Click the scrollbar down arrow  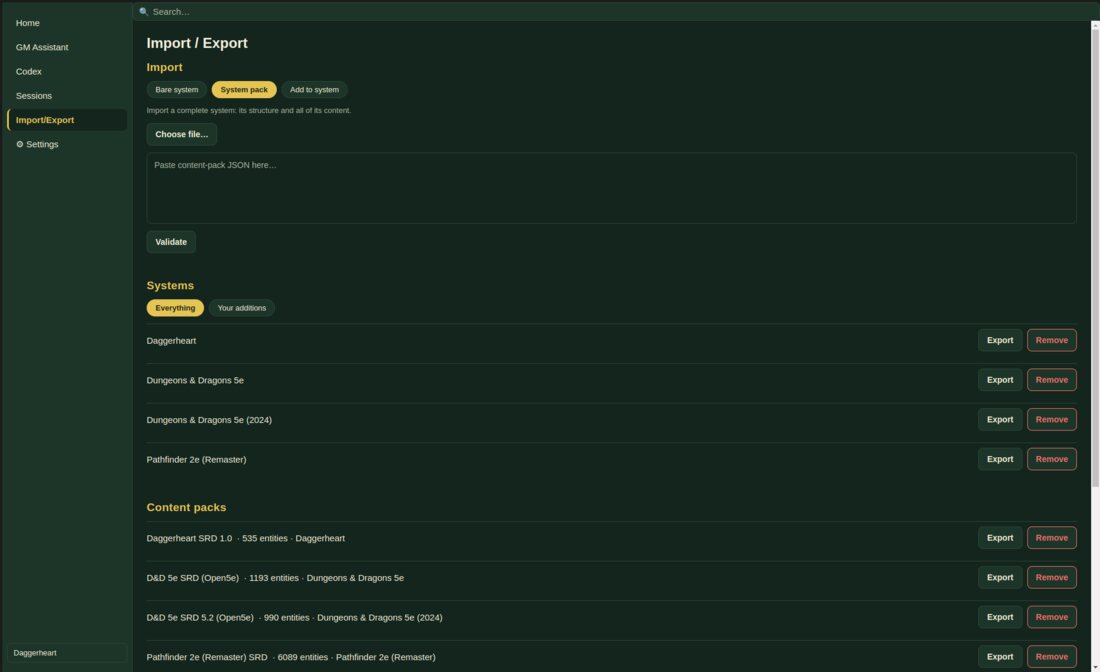1095,667
